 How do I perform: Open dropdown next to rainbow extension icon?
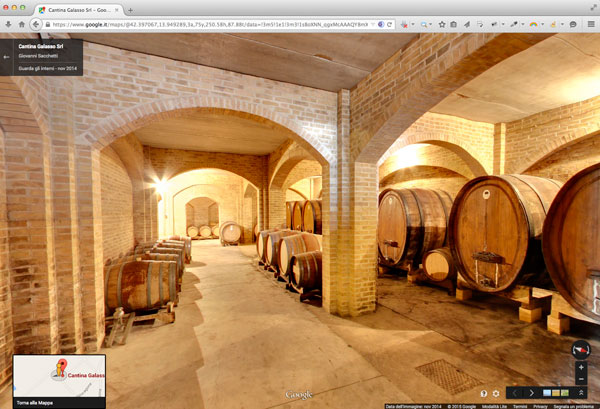542,24
